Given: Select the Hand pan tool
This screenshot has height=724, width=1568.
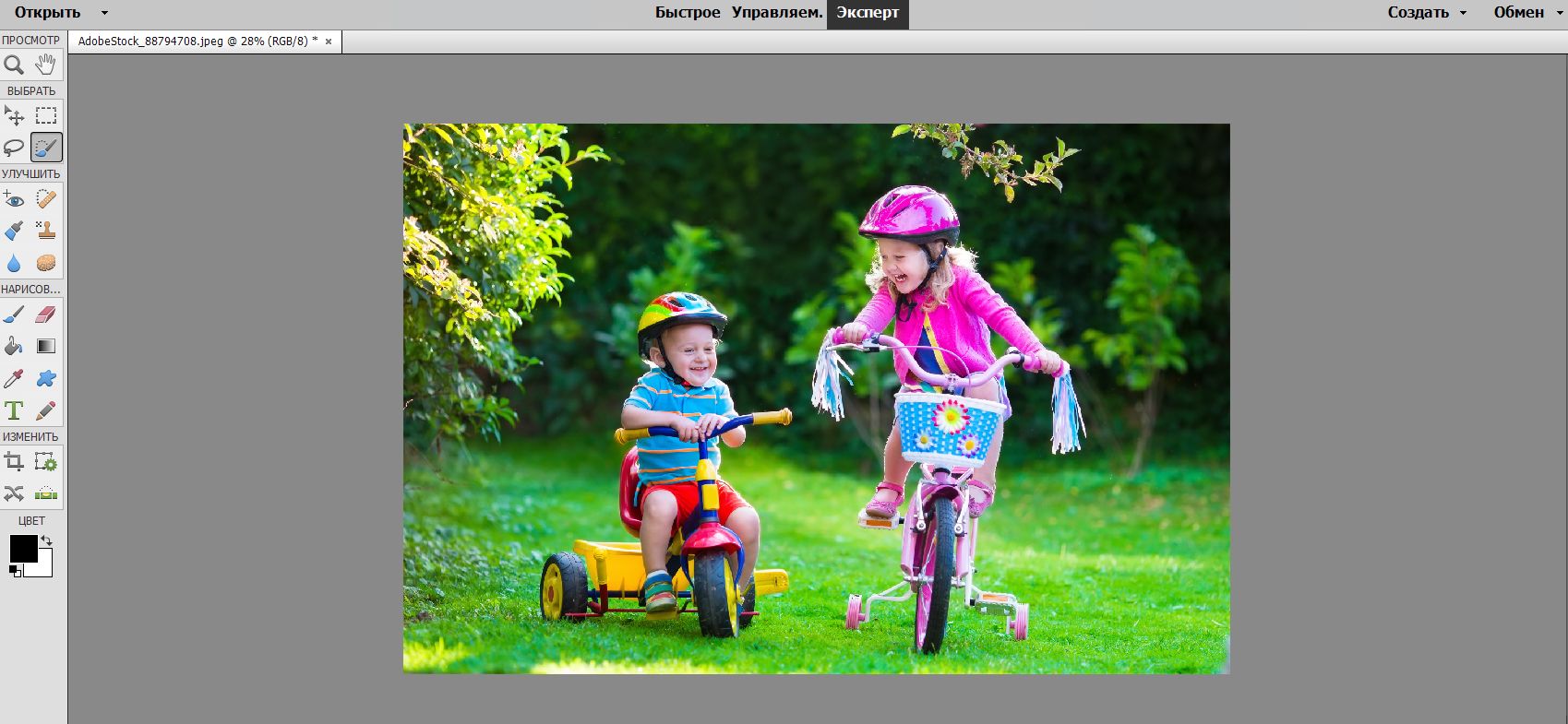Looking at the screenshot, I should pos(45,65).
